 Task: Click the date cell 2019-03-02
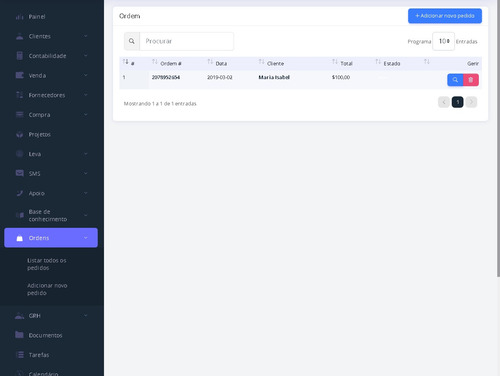click(220, 77)
